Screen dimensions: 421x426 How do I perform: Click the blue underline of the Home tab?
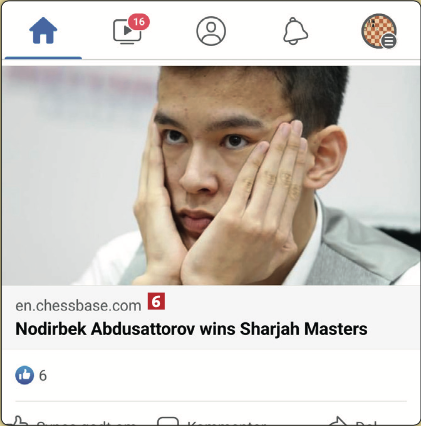coord(43,58)
